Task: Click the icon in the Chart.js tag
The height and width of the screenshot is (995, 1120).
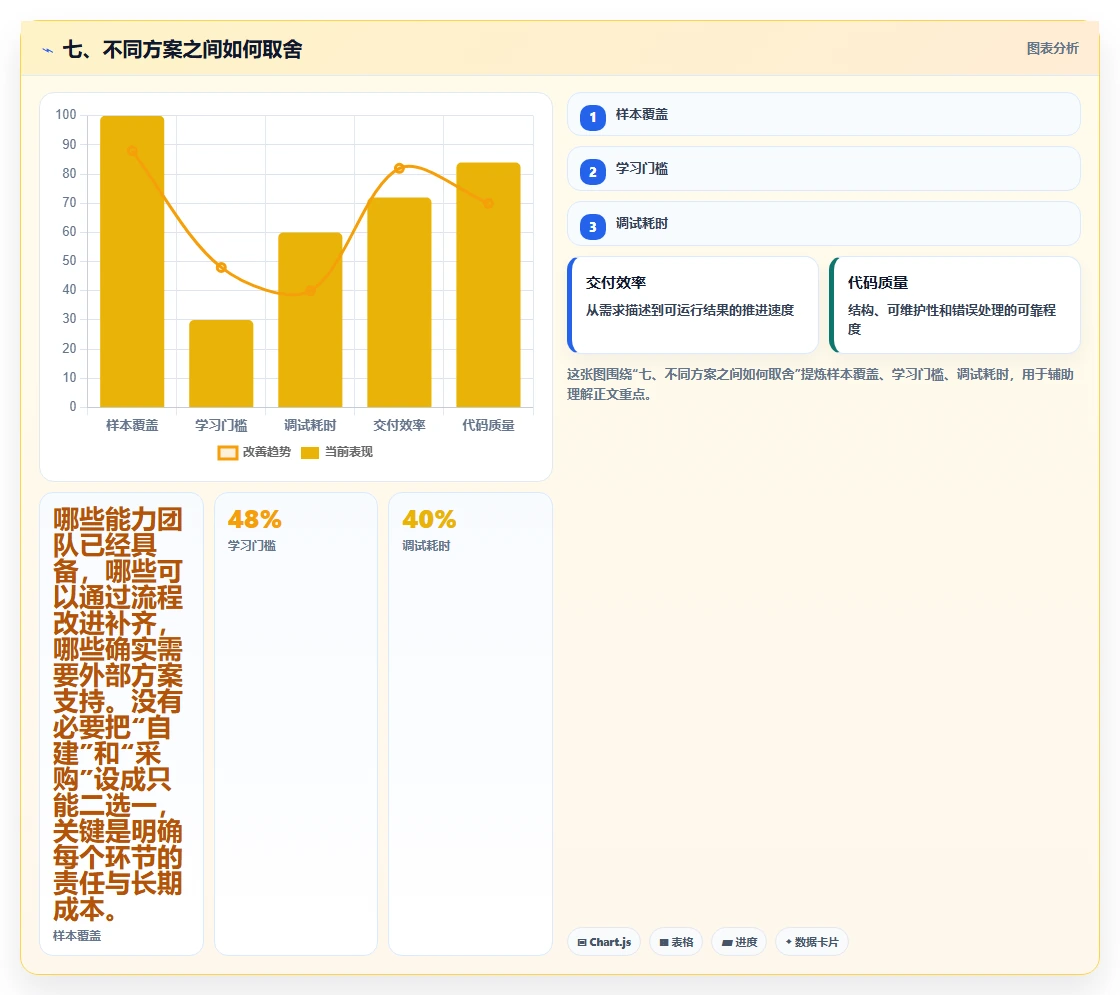Action: [x=582, y=943]
